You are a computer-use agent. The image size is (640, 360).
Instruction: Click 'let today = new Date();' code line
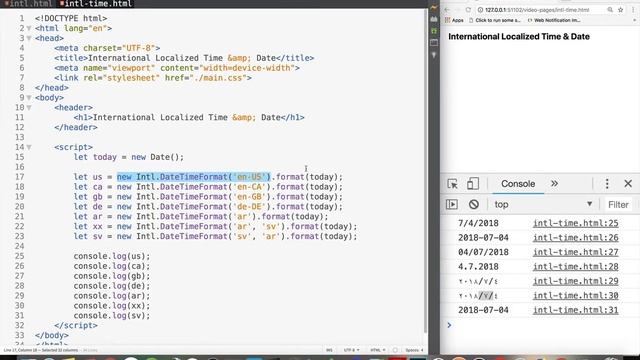pos(129,157)
